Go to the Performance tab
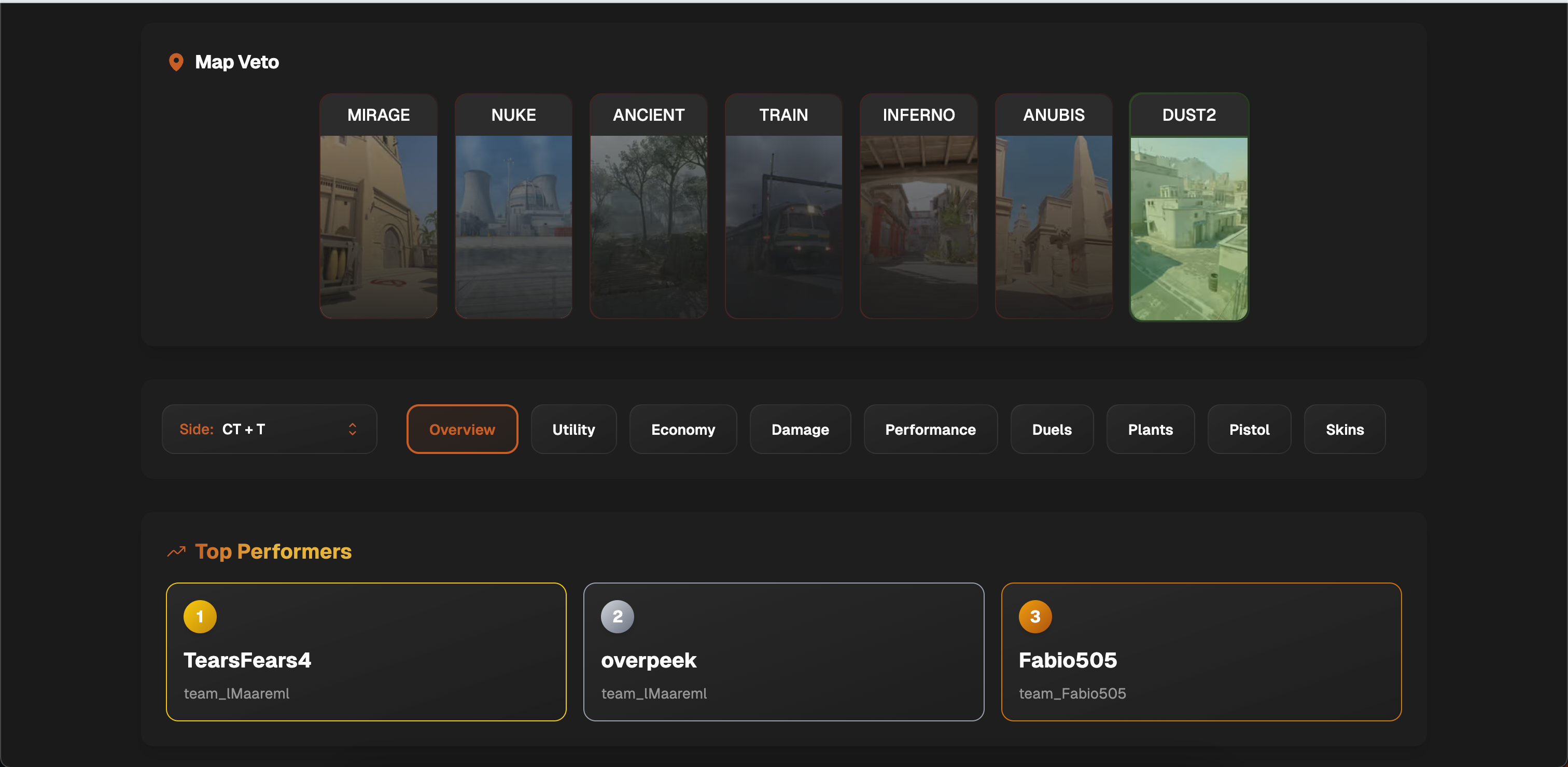The height and width of the screenshot is (767, 1568). pyautogui.click(x=930, y=429)
